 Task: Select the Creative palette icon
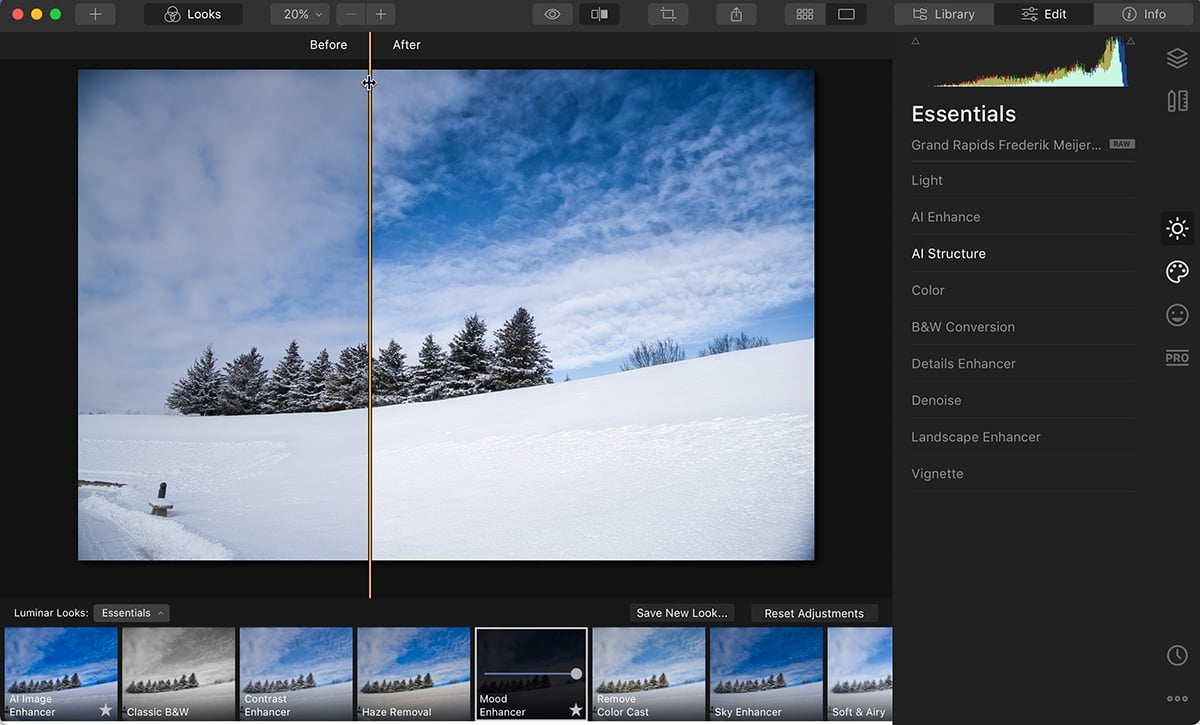point(1176,271)
